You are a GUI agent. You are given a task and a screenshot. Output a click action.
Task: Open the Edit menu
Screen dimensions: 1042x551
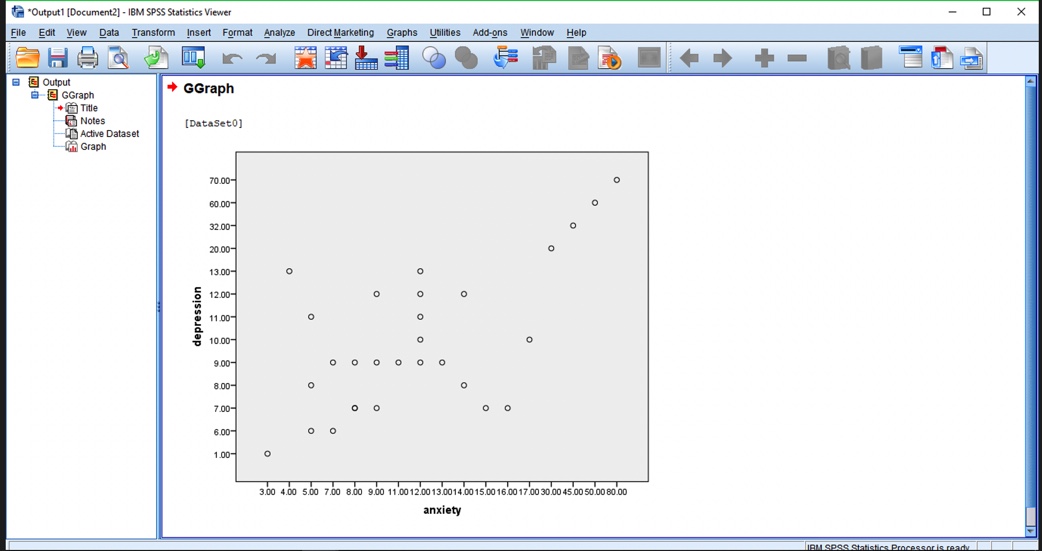point(47,33)
